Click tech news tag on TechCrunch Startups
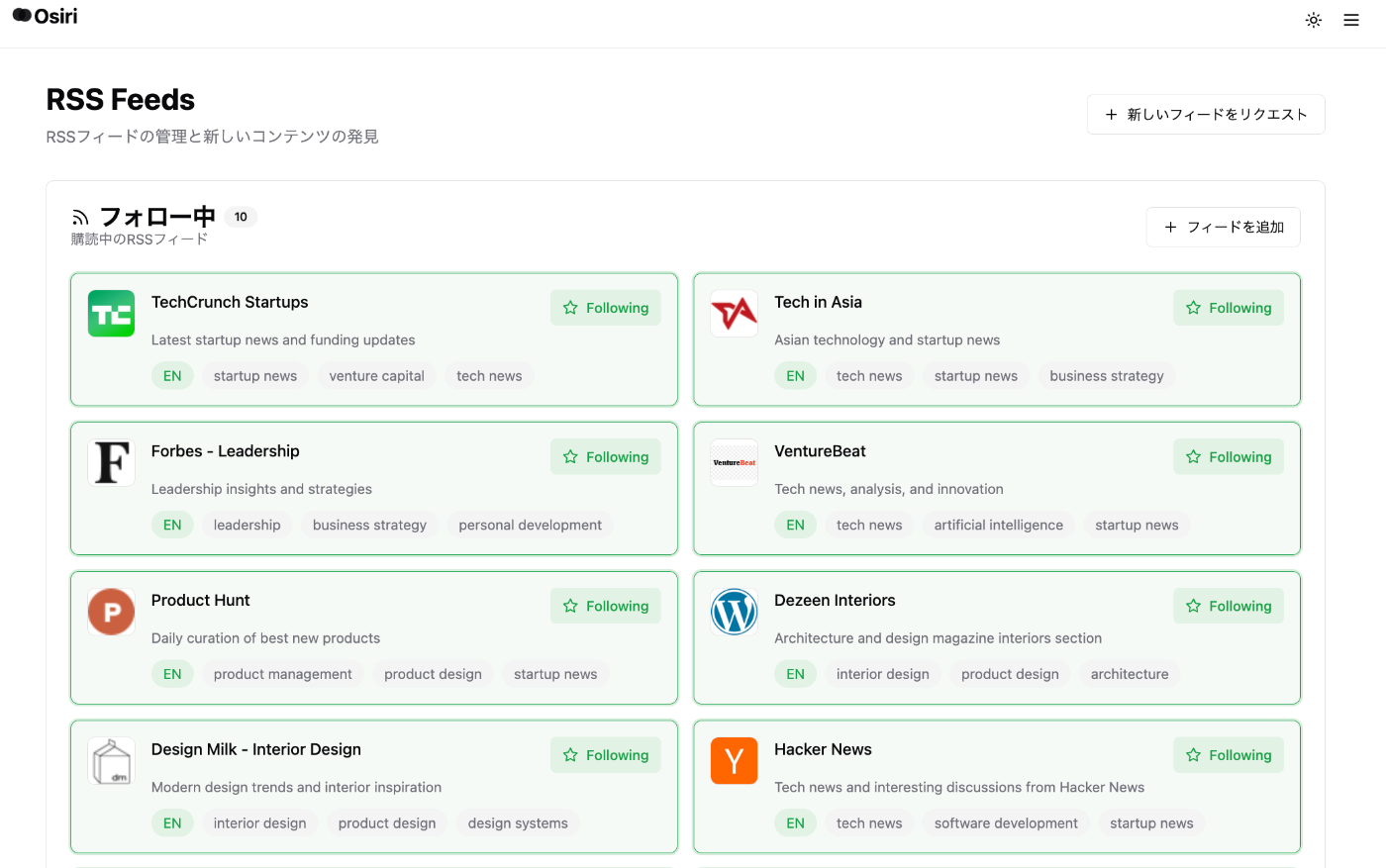The width and height of the screenshot is (1386, 868). [x=489, y=376]
